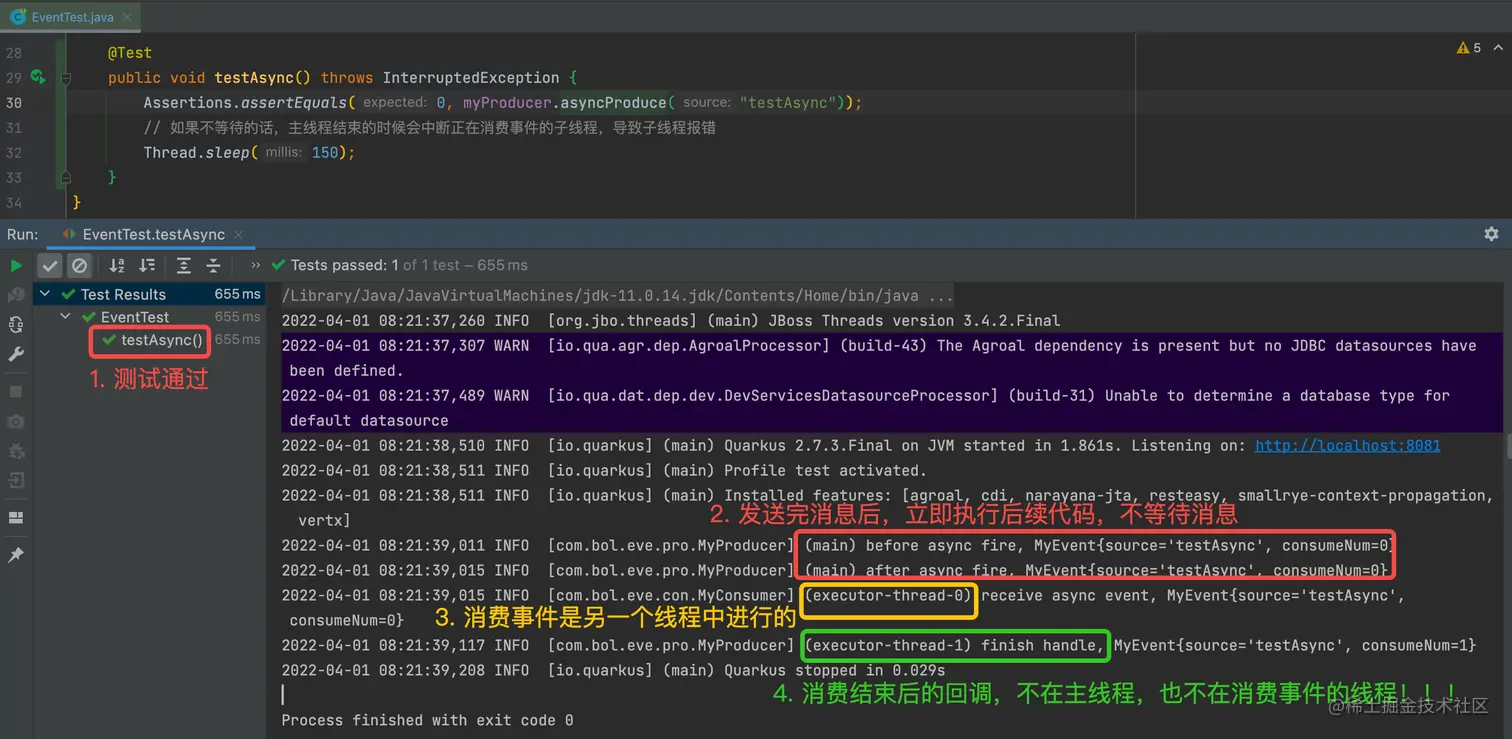Collapse the Test Results tree node
1512x739 pixels.
[x=45, y=294]
